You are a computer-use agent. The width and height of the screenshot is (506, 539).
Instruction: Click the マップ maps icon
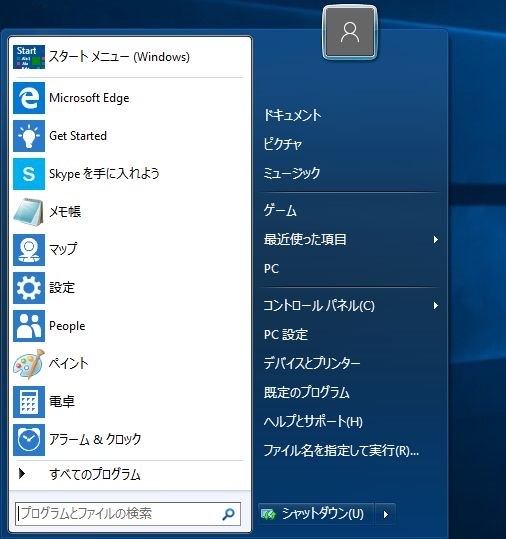tap(29, 250)
